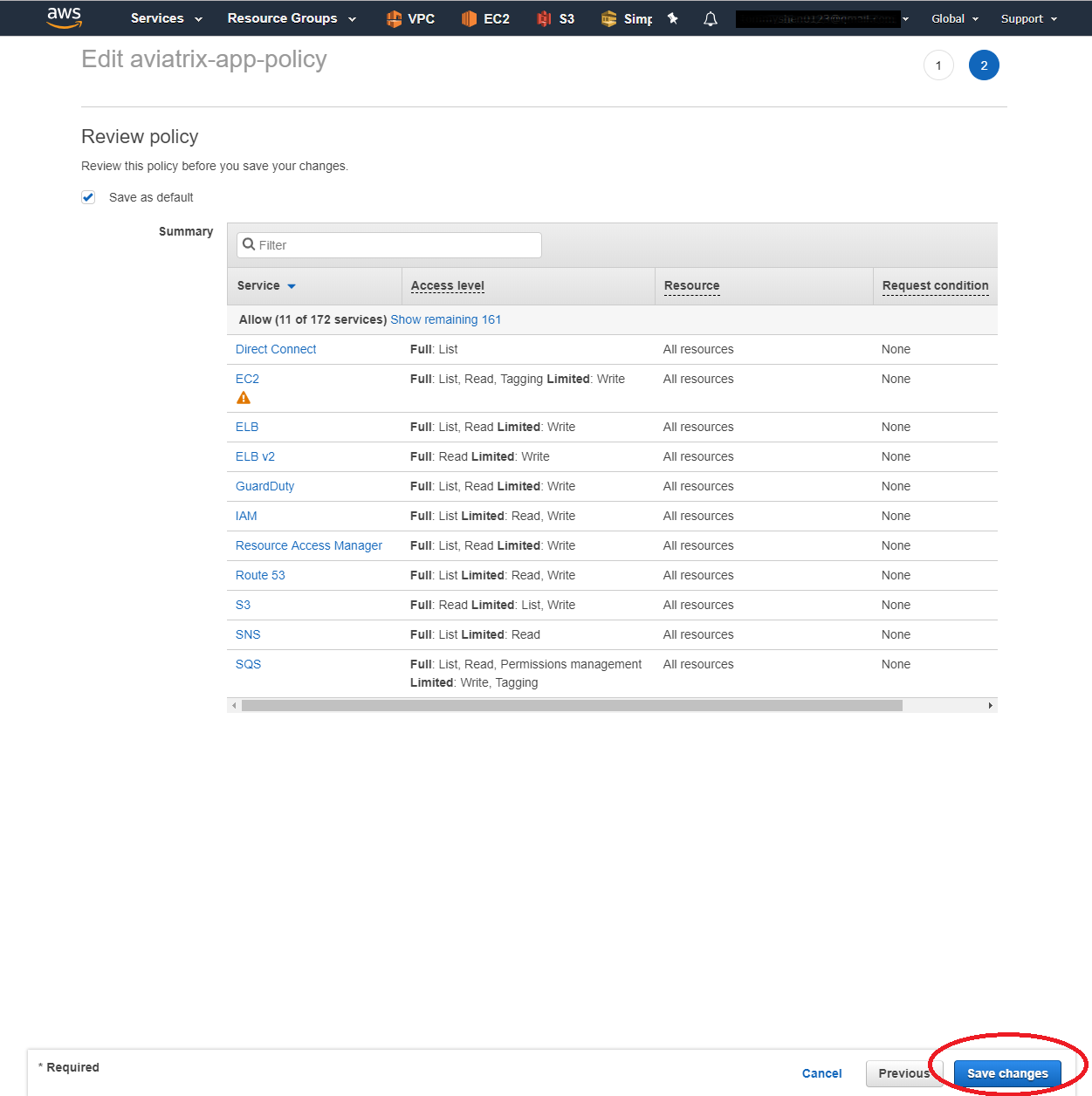This screenshot has width=1092, height=1096.
Task: Open the Support menu
Action: coord(1028,18)
